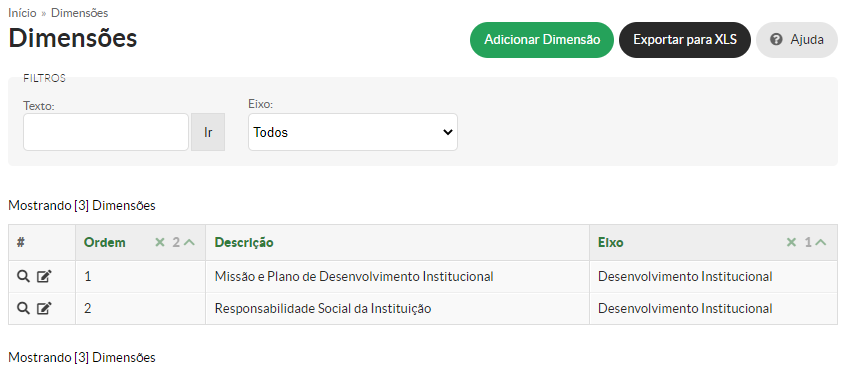Toggle sort direction arrow in Ordem column
The image size is (849, 371).
(189, 242)
